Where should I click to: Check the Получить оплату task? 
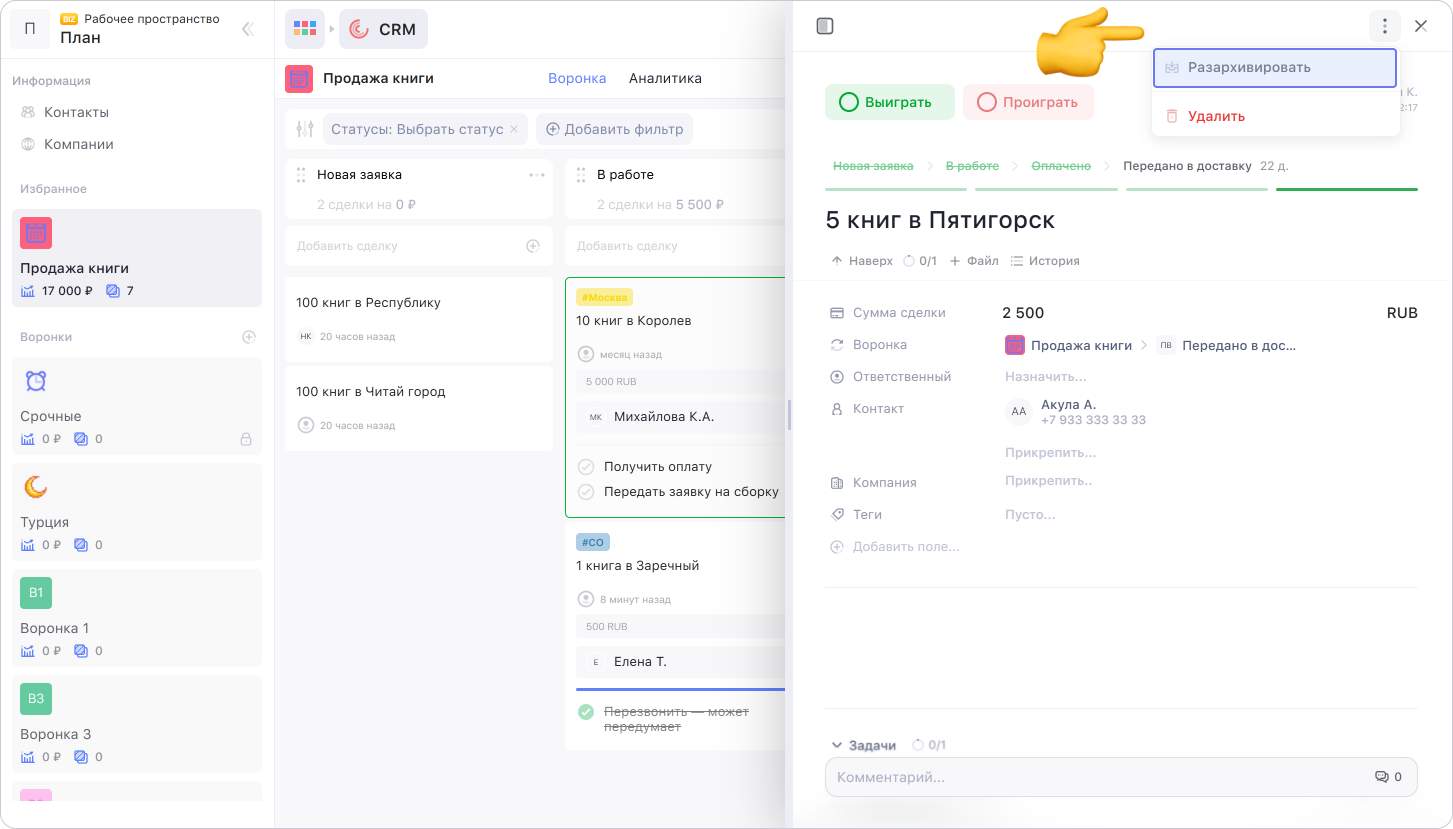pyautogui.click(x=586, y=467)
